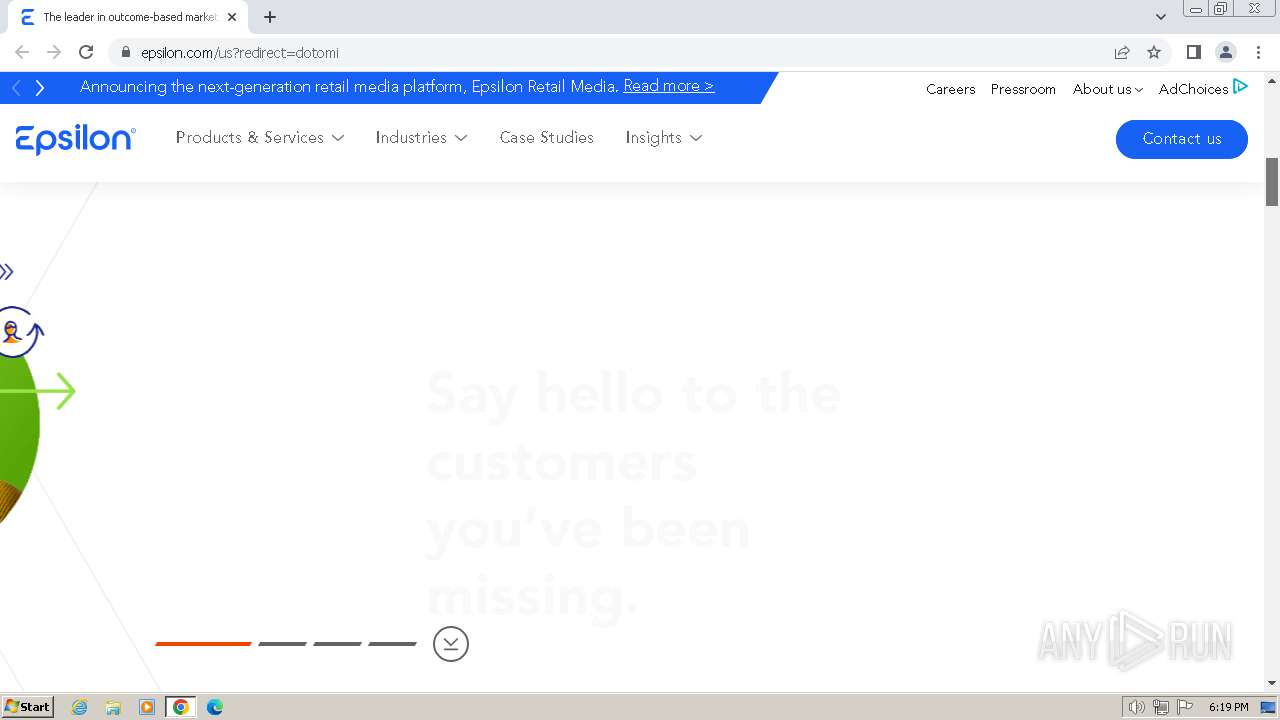Open File Explorer from taskbar
Screen dimensions: 1280x720
(113, 707)
